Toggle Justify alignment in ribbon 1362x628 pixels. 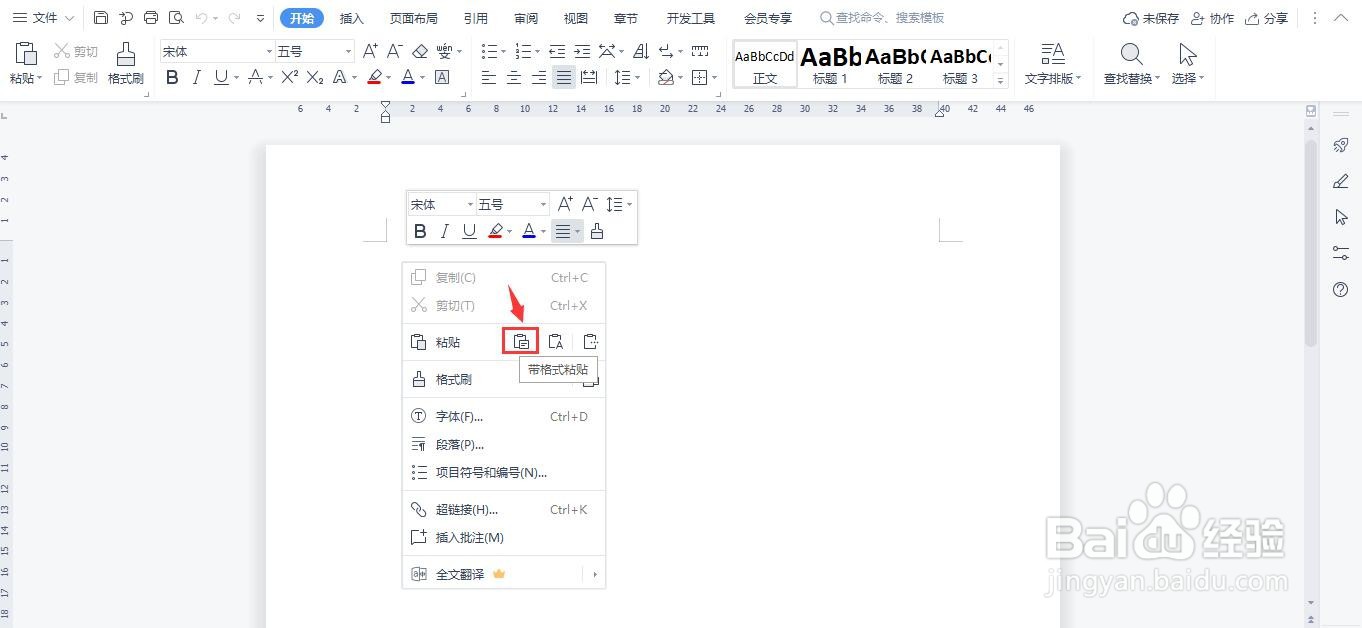click(564, 77)
